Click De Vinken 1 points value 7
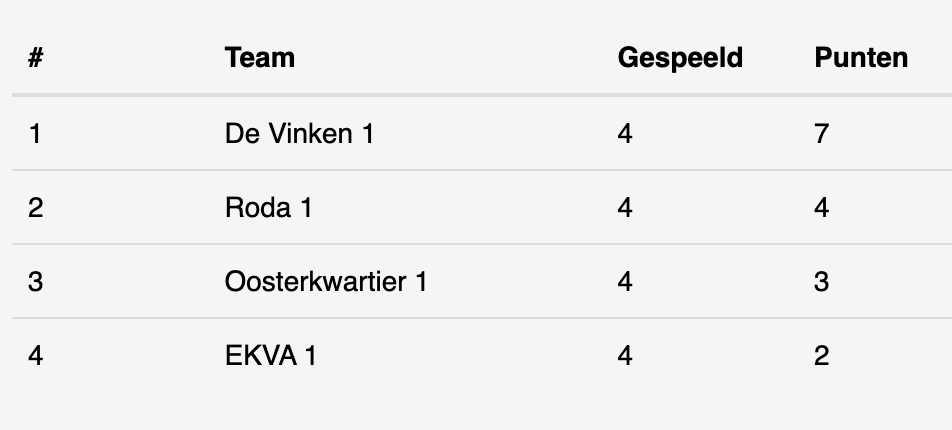The image size is (952, 430). click(x=821, y=134)
